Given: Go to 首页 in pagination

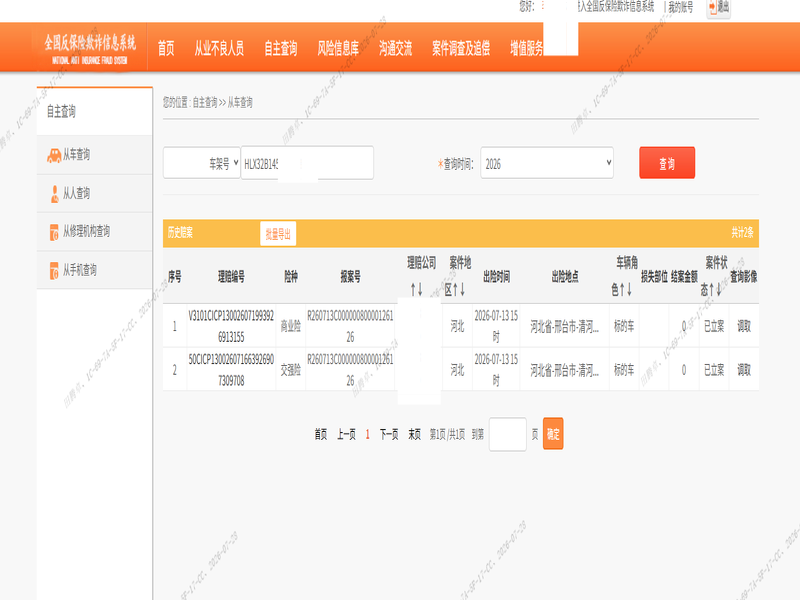Looking at the screenshot, I should [321, 435].
